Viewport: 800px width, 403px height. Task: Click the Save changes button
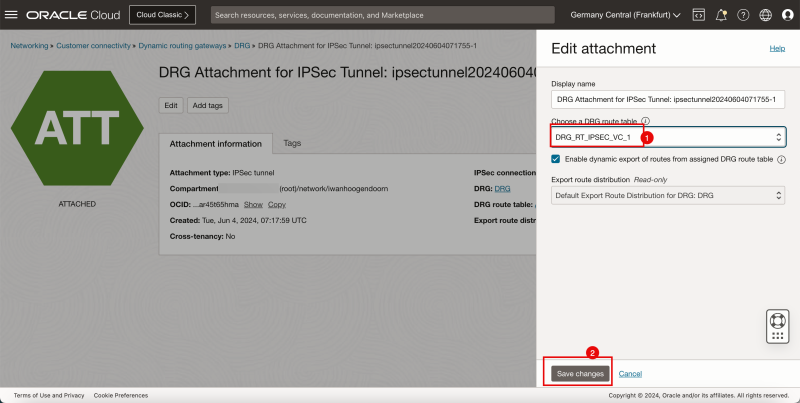point(580,373)
